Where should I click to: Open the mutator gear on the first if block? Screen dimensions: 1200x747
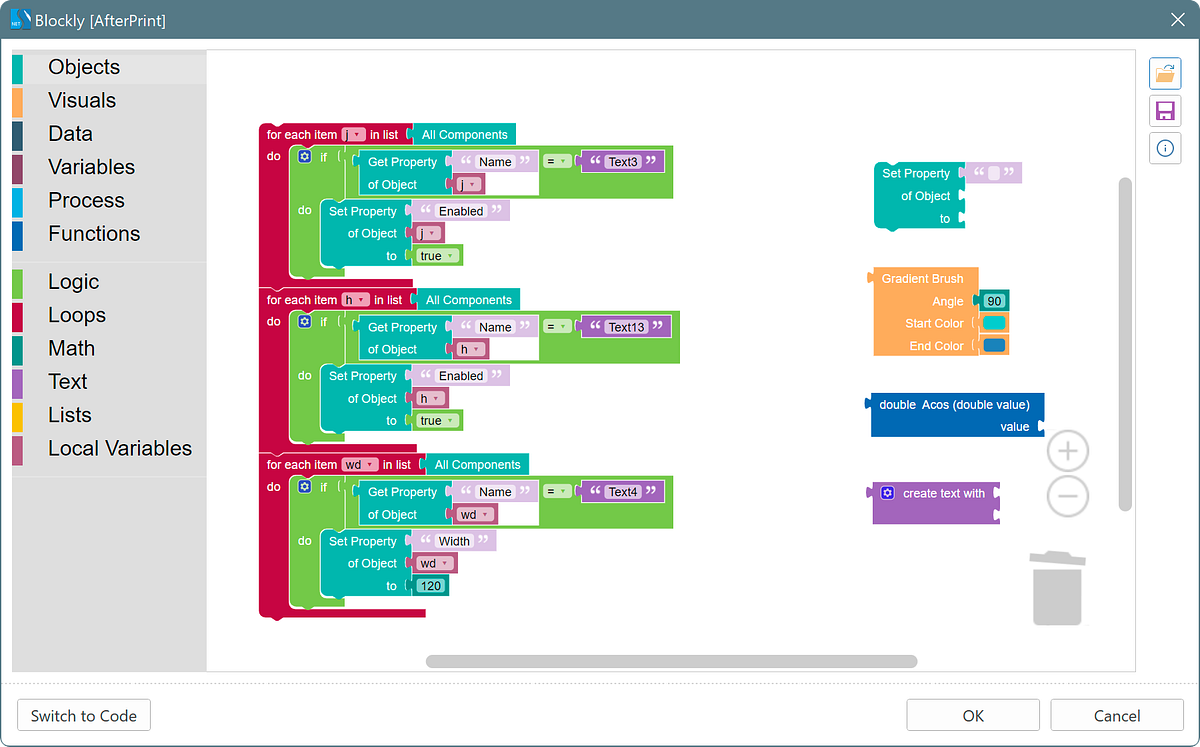coord(304,156)
